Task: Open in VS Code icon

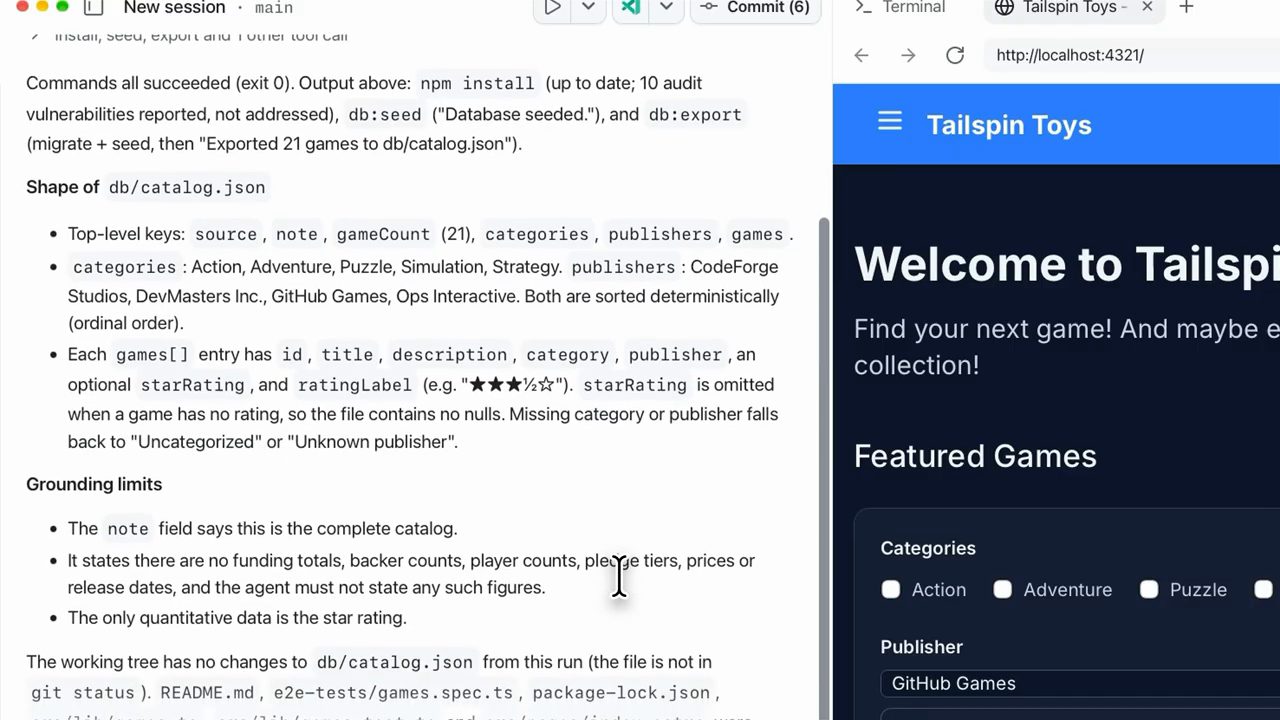Action: click(631, 7)
